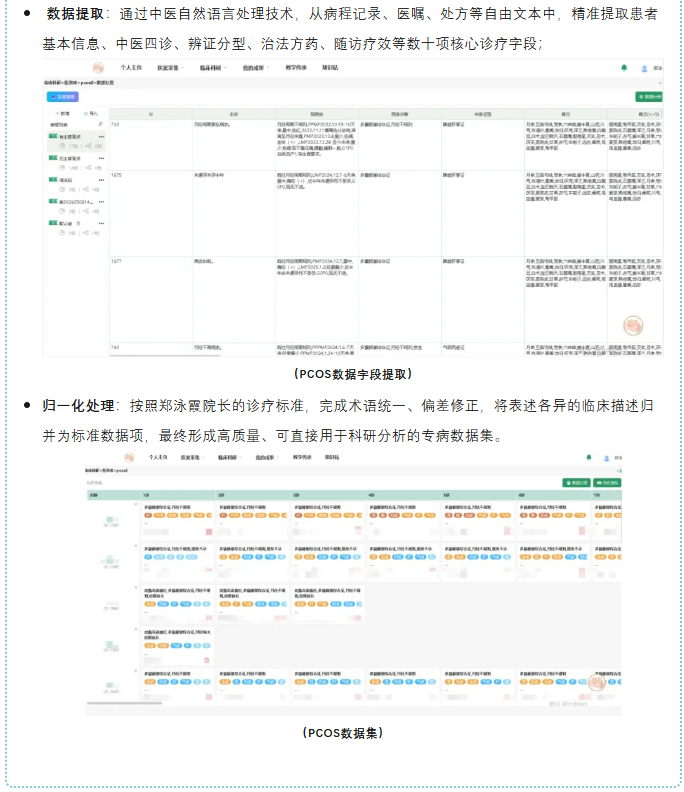The width and height of the screenshot is (684, 792).
Task: Click the table cell with id 1677
Action: click(151, 300)
